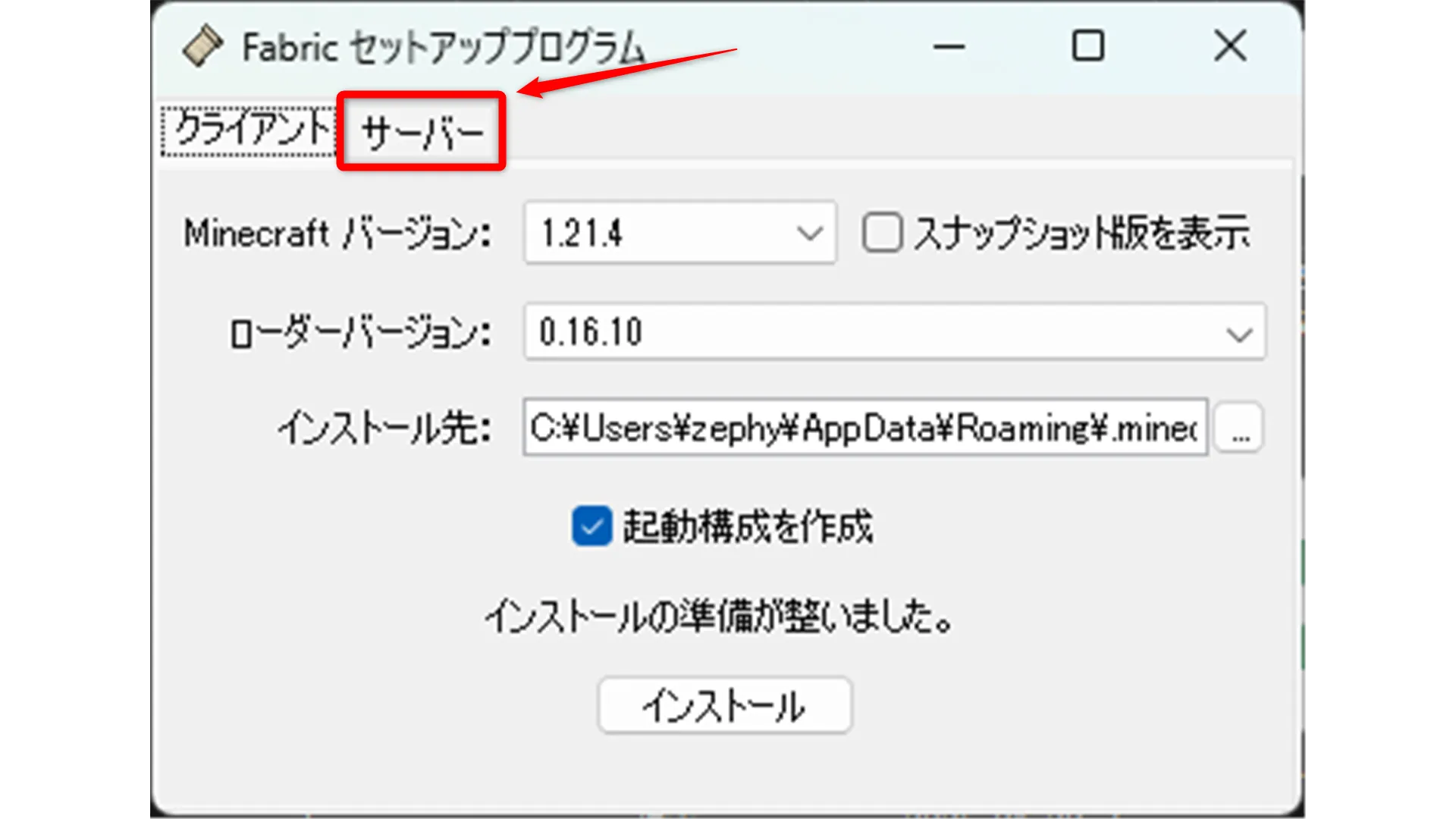The image size is (1456, 819).
Task: Enable the スナップショット版を表示 checkbox
Action: [881, 232]
